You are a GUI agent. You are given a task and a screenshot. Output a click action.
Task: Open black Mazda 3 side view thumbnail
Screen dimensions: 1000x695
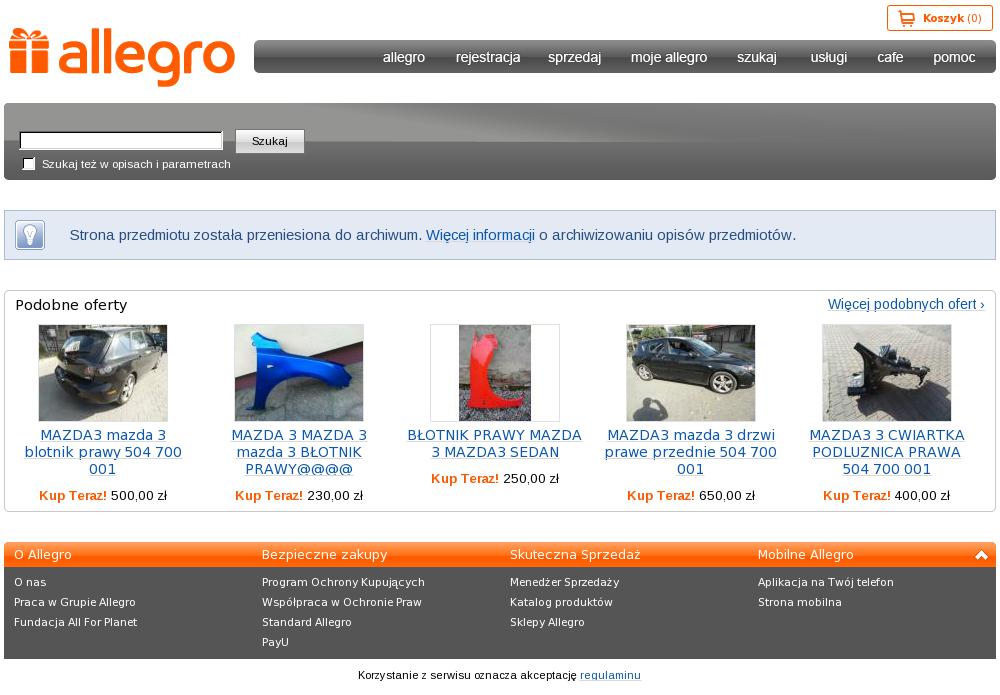[691, 372]
